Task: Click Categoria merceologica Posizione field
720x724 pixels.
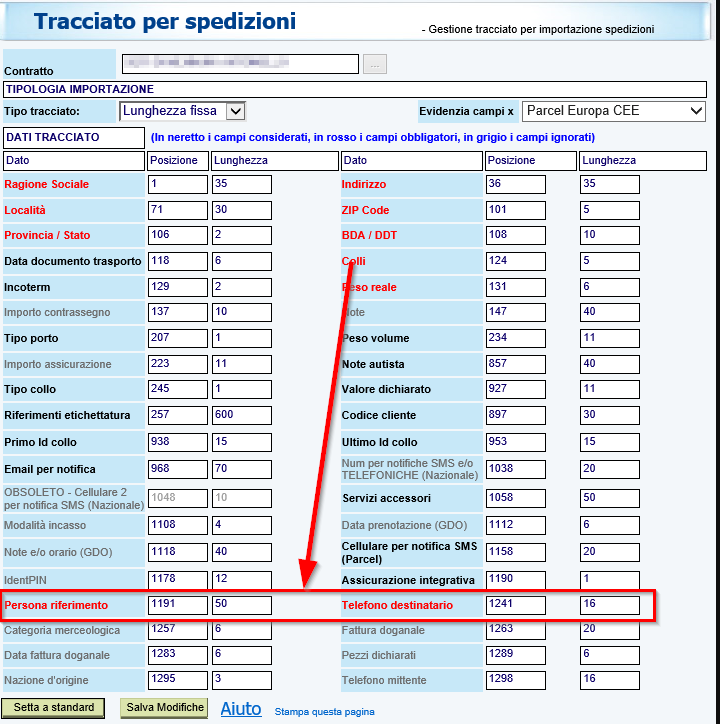Action: point(178,630)
